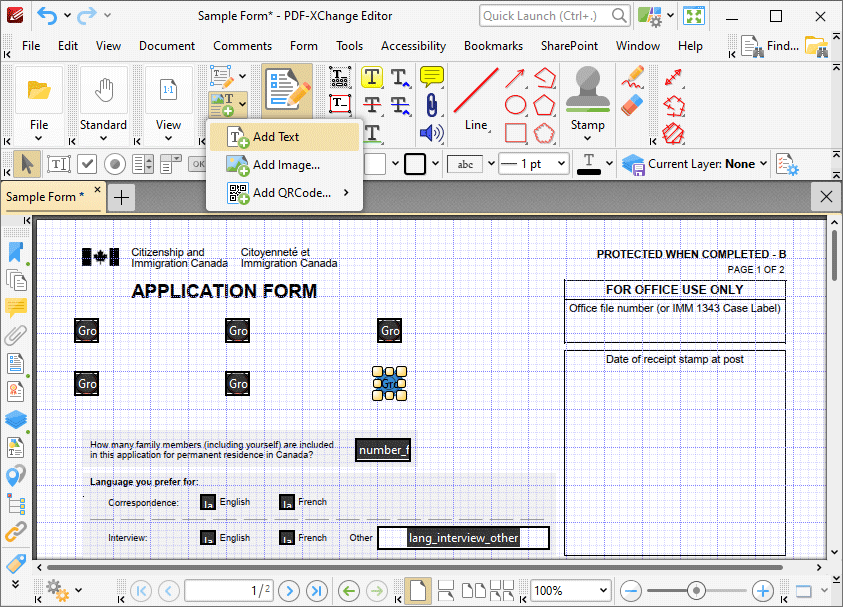Select the Oval shape tool
843x607 pixels.
pos(515,105)
